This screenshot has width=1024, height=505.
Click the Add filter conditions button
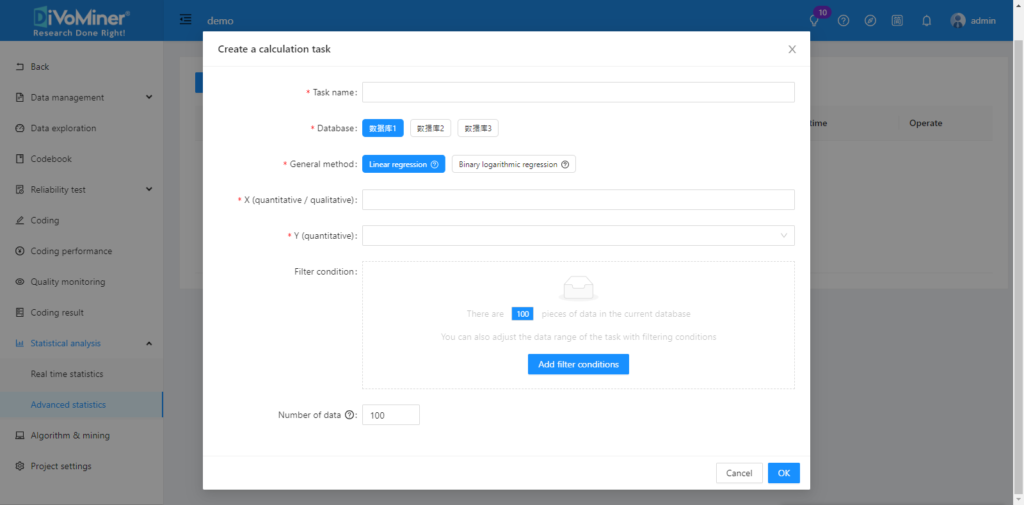click(578, 365)
